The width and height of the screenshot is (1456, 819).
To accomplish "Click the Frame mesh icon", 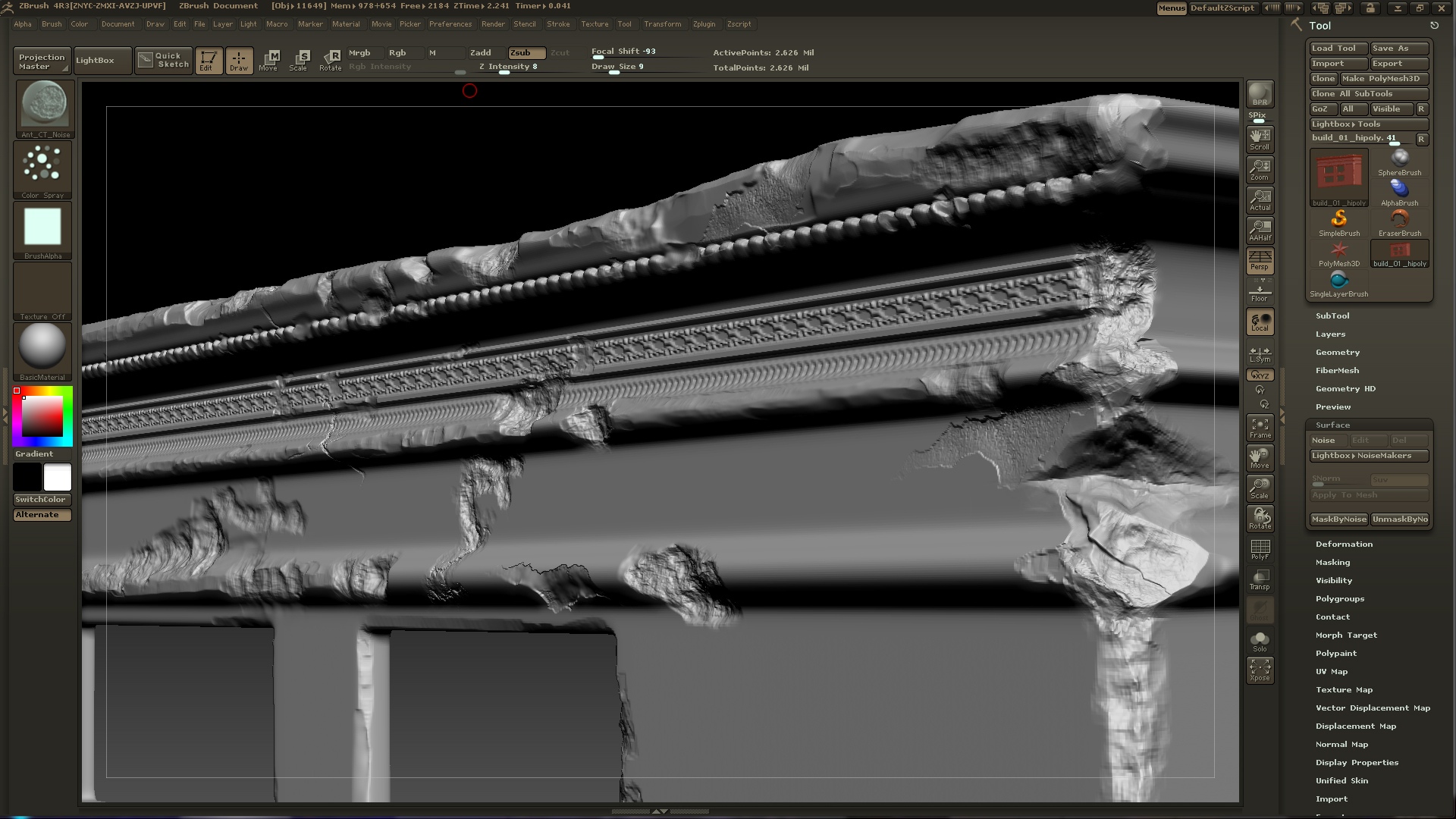I will 1260,427.
